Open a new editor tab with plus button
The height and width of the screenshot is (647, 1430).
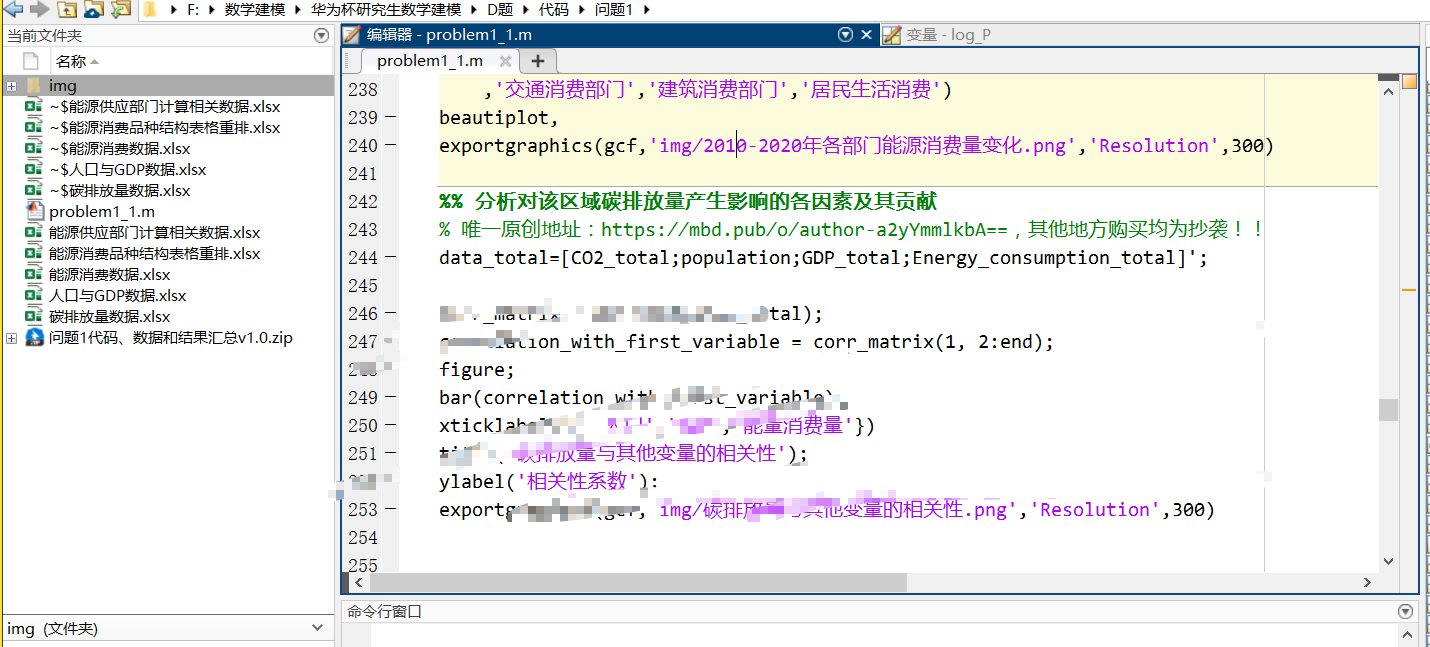[536, 61]
